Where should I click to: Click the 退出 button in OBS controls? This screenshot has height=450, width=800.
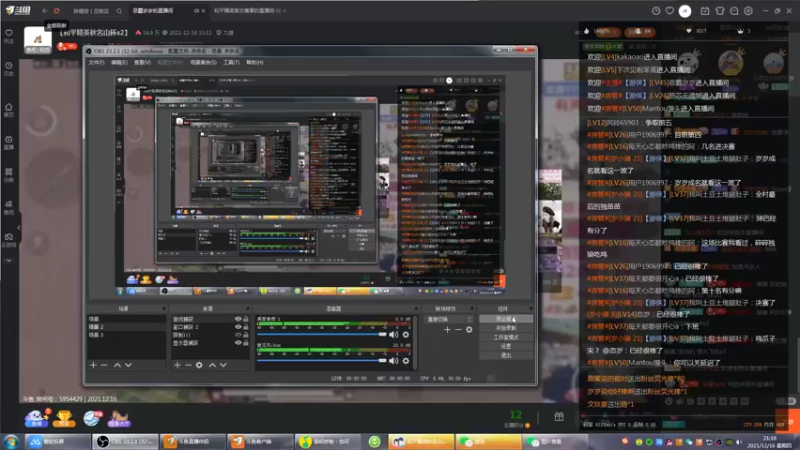coord(506,355)
